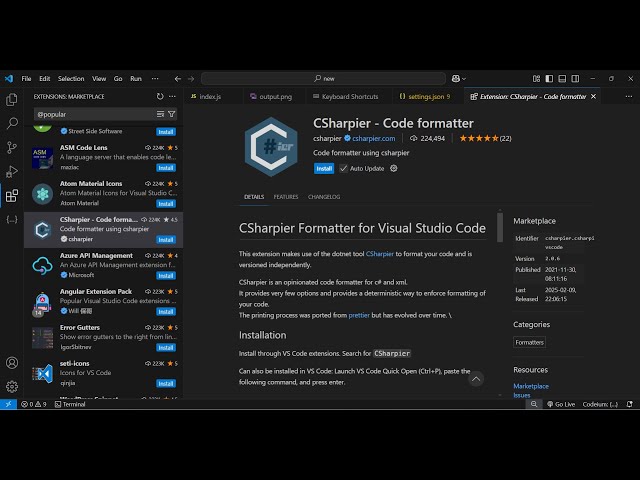Screen dimensions: 640x480
Task: Clear extensions search results icon
Action: tap(160, 114)
